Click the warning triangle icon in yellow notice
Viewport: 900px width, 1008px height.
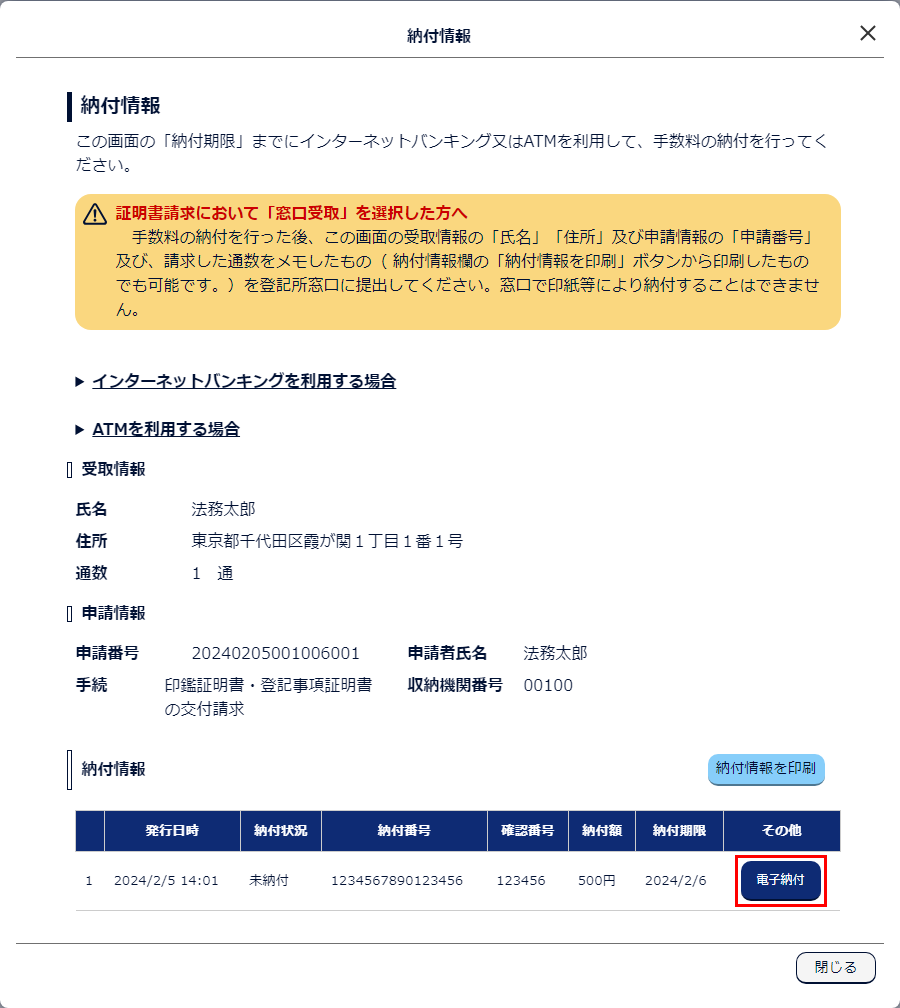[95, 214]
